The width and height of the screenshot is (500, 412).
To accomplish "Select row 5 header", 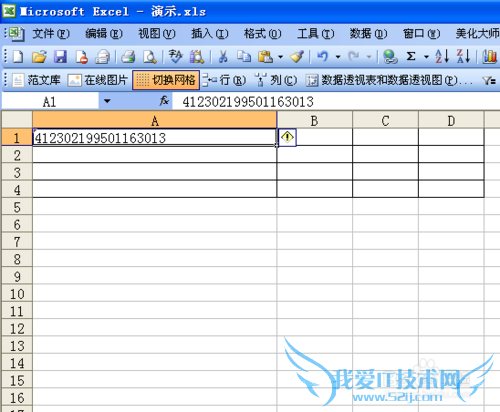I will tap(17, 207).
